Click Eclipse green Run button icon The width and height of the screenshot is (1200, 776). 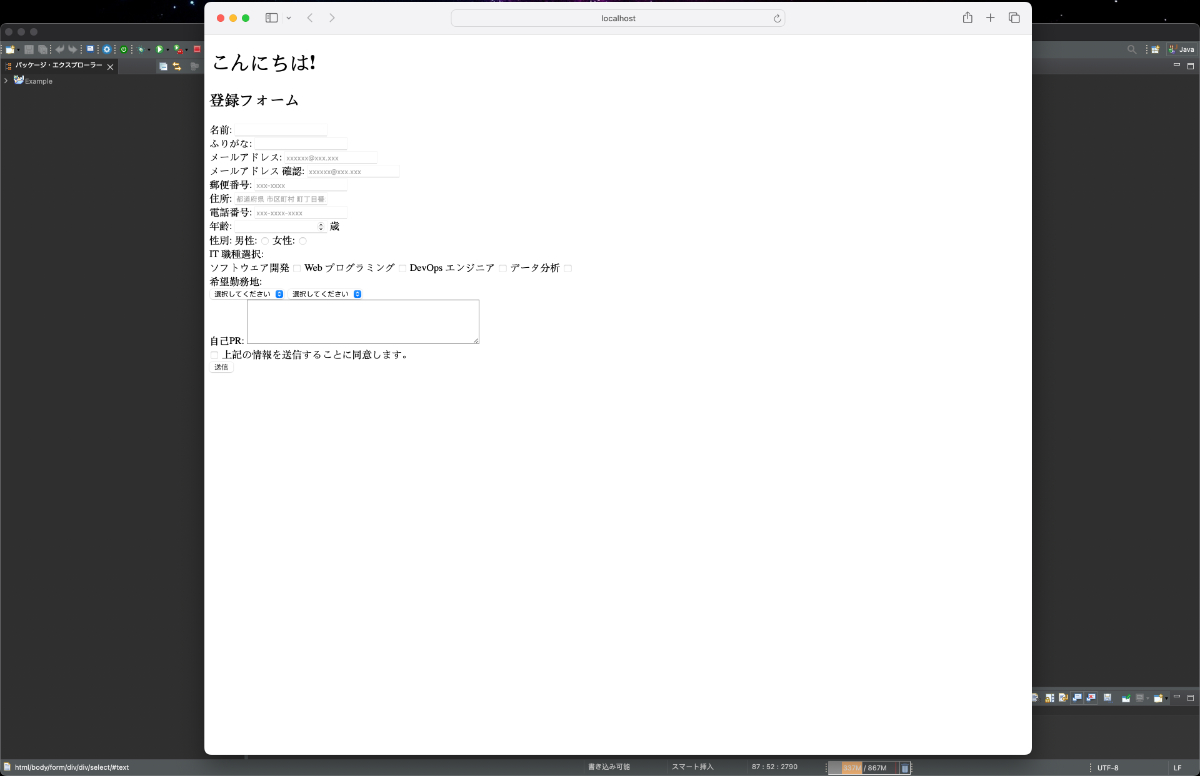159,49
